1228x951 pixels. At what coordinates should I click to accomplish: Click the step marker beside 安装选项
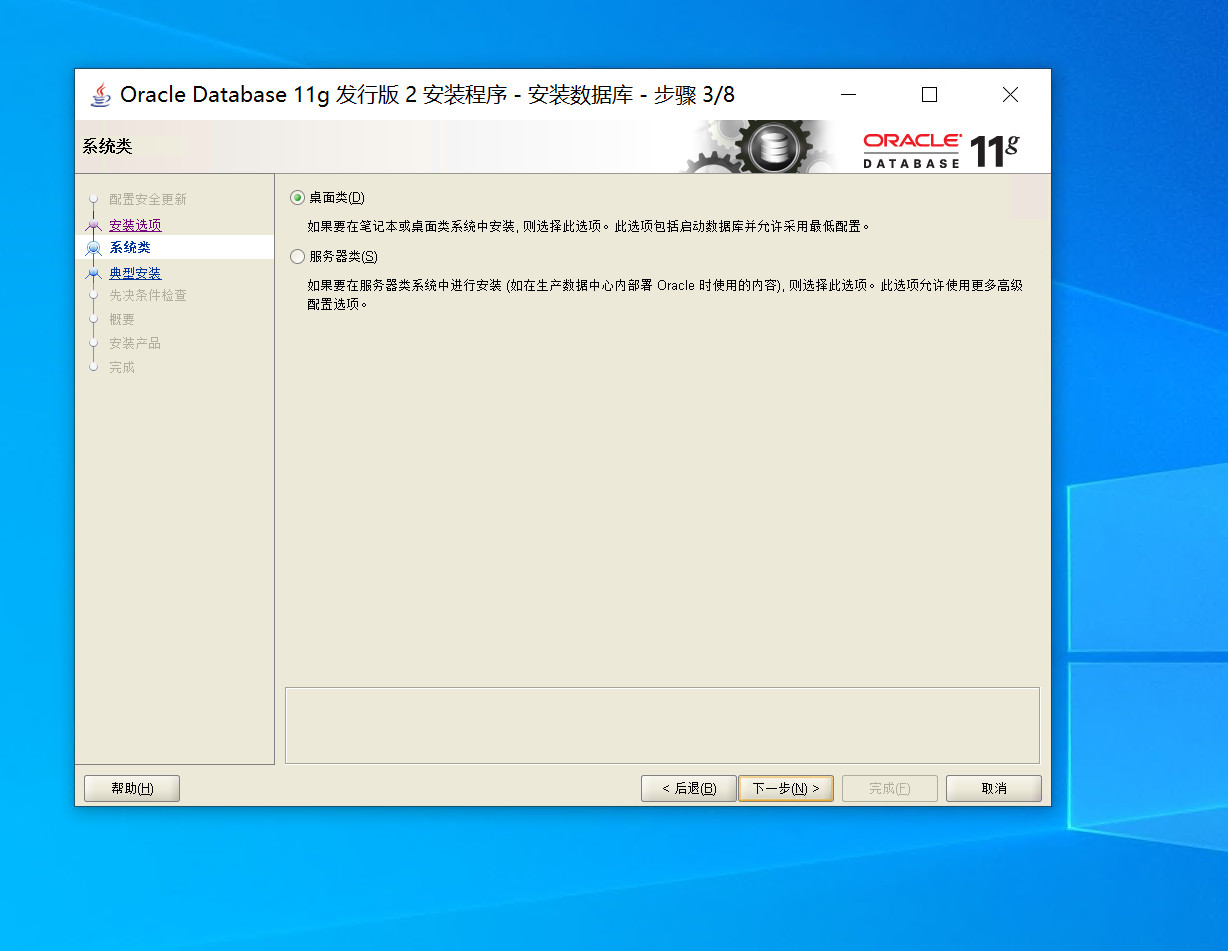pyautogui.click(x=94, y=226)
